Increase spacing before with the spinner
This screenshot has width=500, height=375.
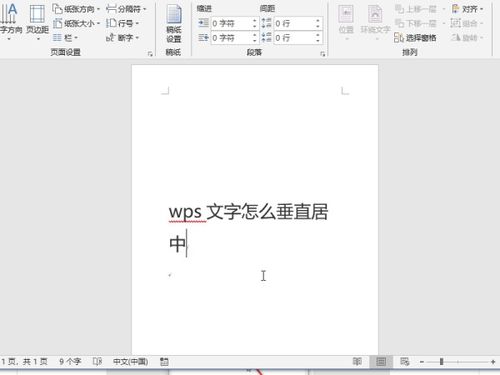[x=318, y=21]
